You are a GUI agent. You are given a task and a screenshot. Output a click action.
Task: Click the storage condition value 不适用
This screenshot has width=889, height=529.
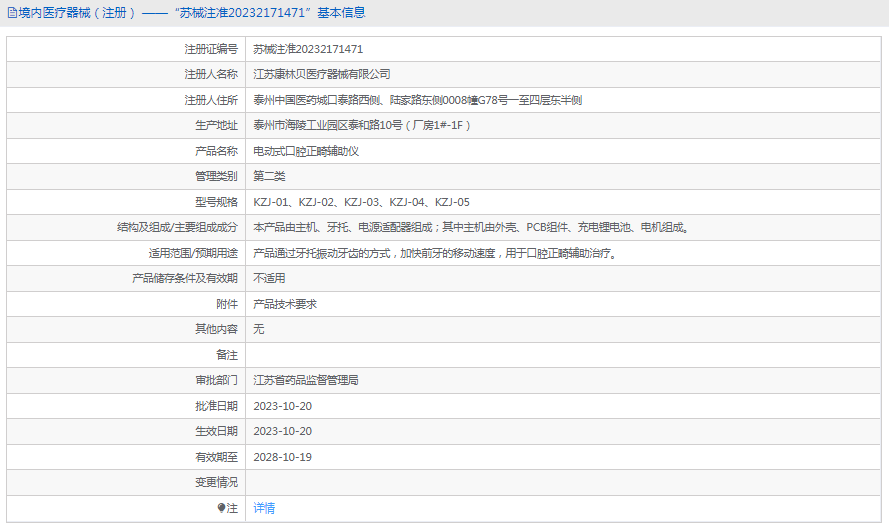coord(269,278)
